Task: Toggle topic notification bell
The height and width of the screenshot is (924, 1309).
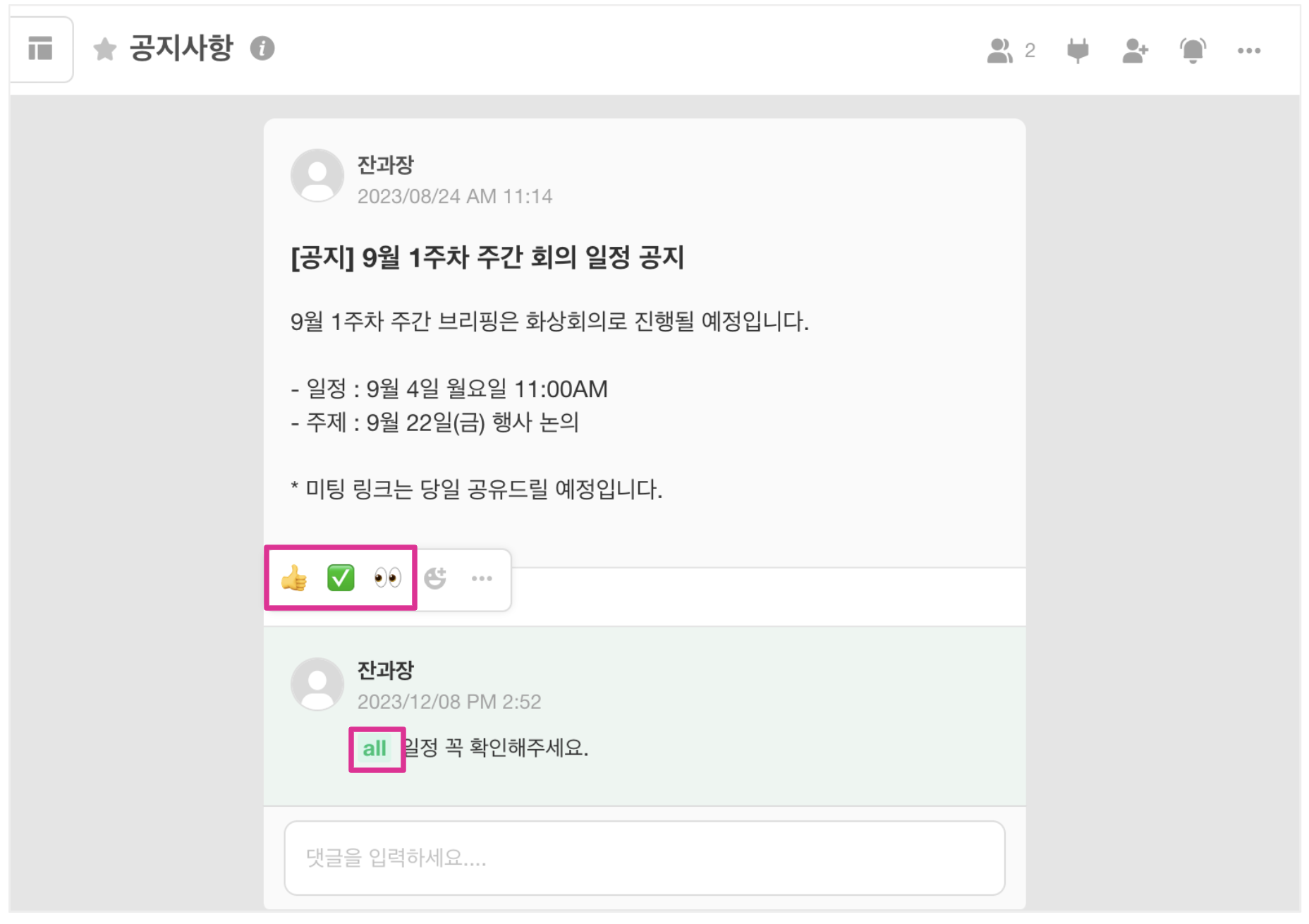Action: click(1193, 51)
